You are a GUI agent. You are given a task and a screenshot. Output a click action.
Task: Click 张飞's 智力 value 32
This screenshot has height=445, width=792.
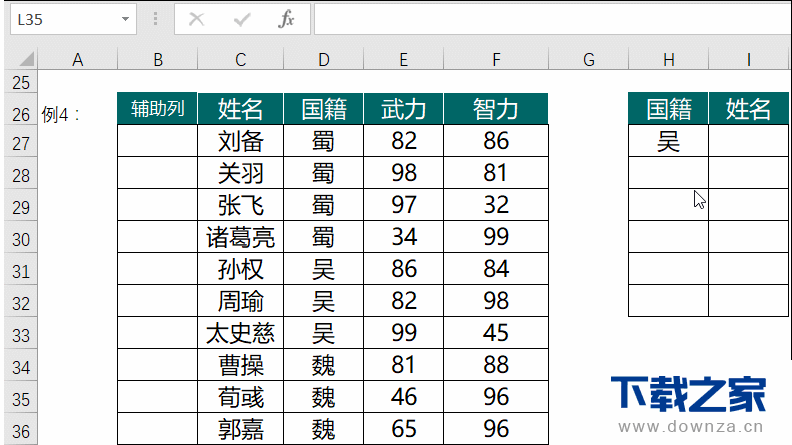click(x=496, y=205)
